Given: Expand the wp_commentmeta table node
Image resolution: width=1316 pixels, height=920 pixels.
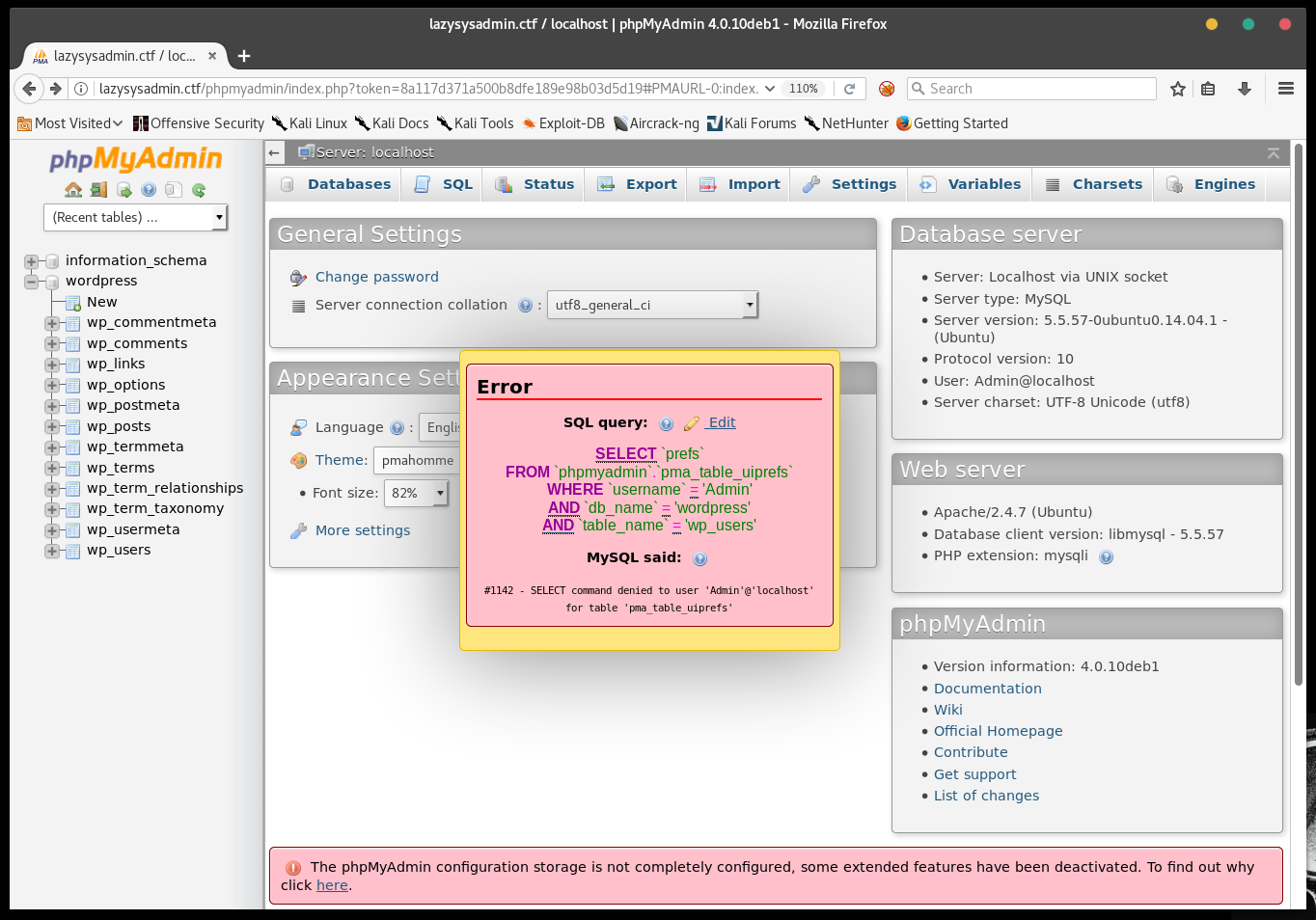Looking at the screenshot, I should [x=51, y=323].
